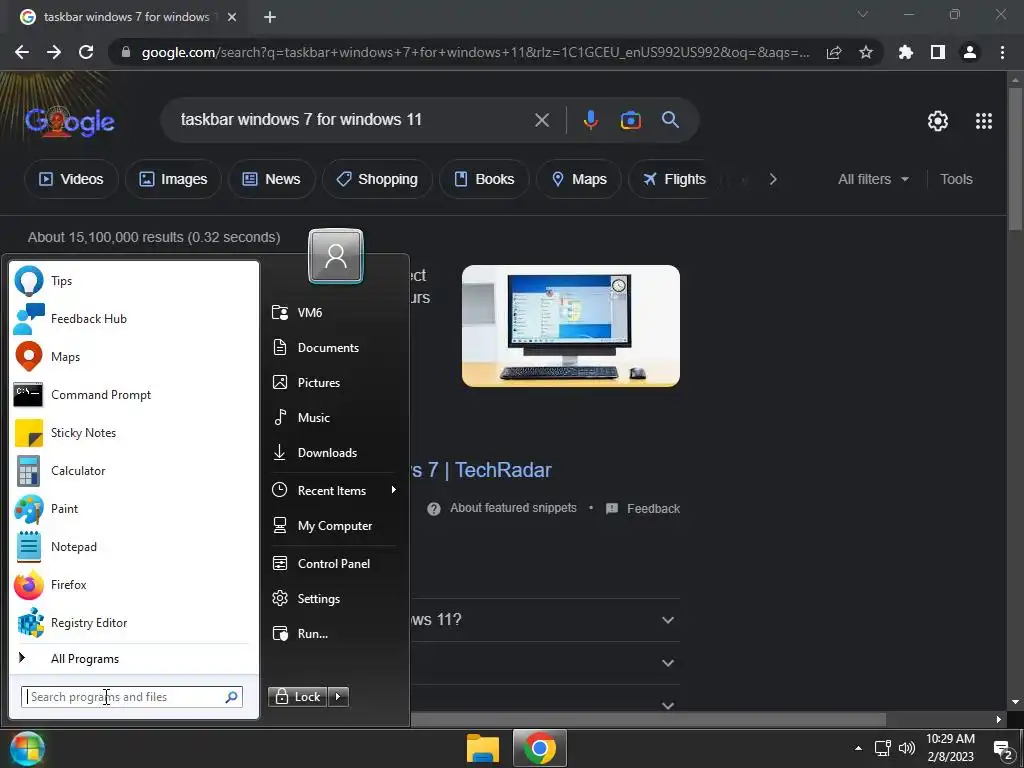Open Documents in Start menu
1024x768 pixels.
coord(334,347)
